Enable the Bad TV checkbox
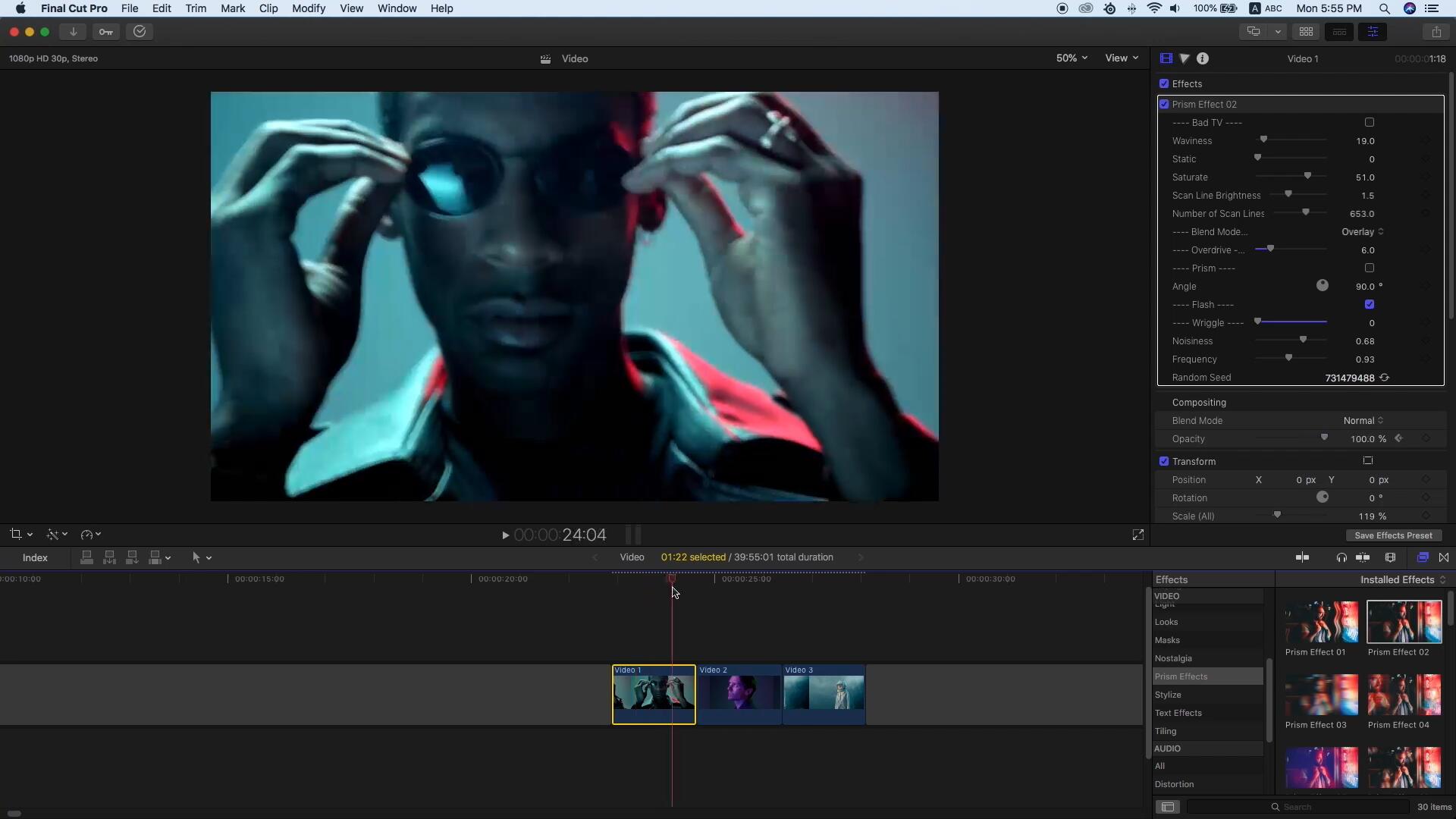The image size is (1456, 819). [1370, 123]
